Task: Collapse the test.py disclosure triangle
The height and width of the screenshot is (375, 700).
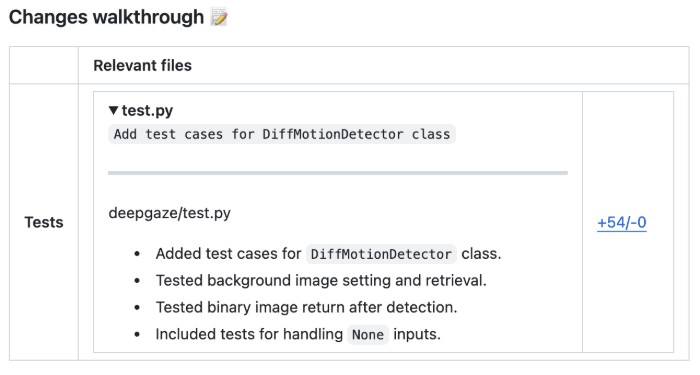Action: tap(113, 110)
